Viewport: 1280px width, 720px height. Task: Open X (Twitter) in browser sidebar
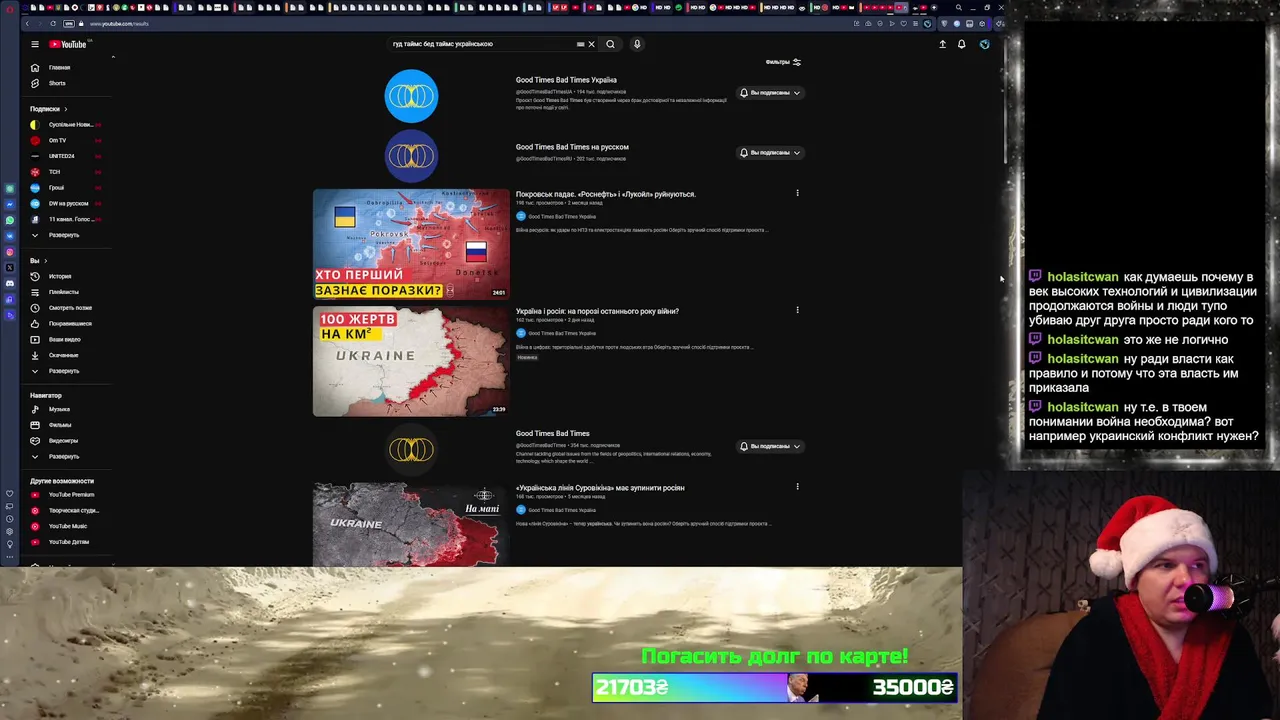click(x=10, y=268)
